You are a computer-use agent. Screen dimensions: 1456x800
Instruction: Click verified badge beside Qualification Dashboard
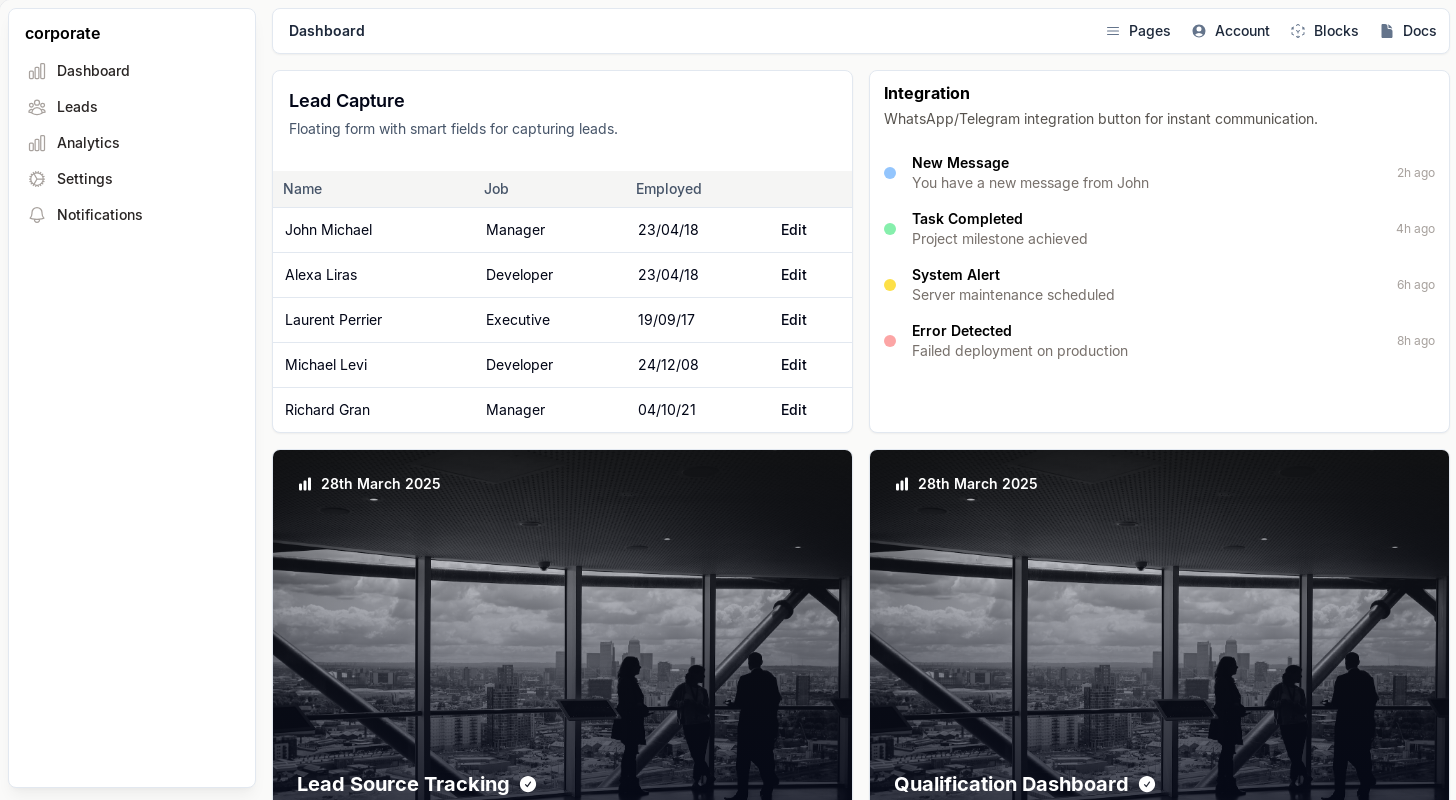(1147, 785)
